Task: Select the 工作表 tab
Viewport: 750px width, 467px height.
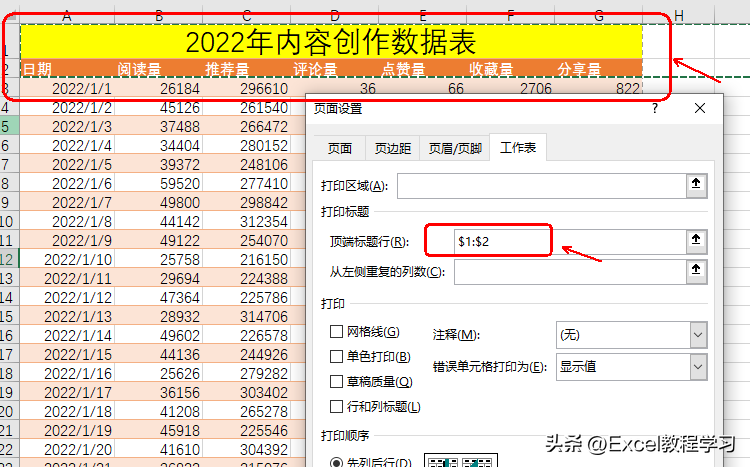Action: pyautogui.click(x=518, y=147)
